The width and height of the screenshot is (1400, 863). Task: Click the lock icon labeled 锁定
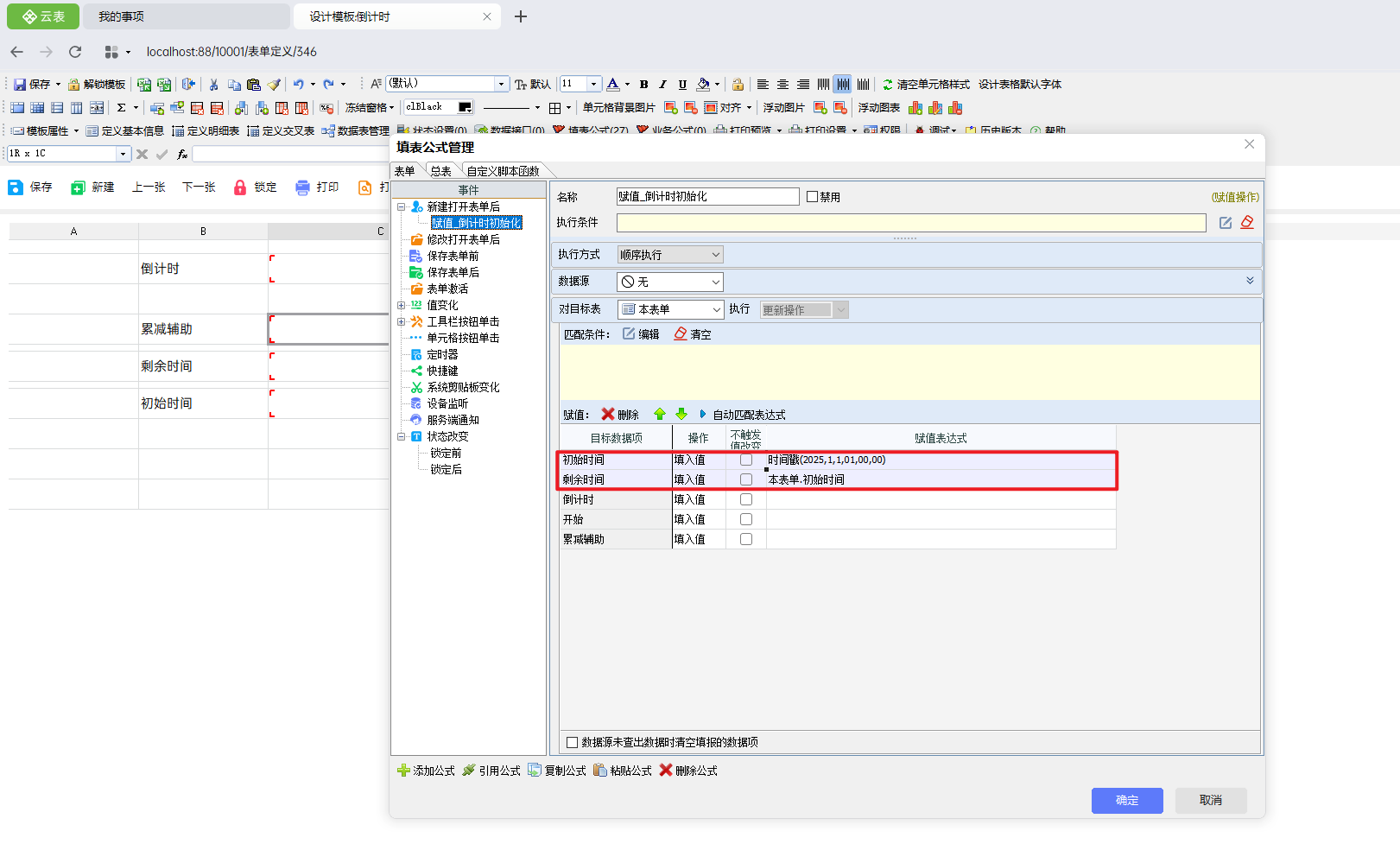click(x=240, y=187)
